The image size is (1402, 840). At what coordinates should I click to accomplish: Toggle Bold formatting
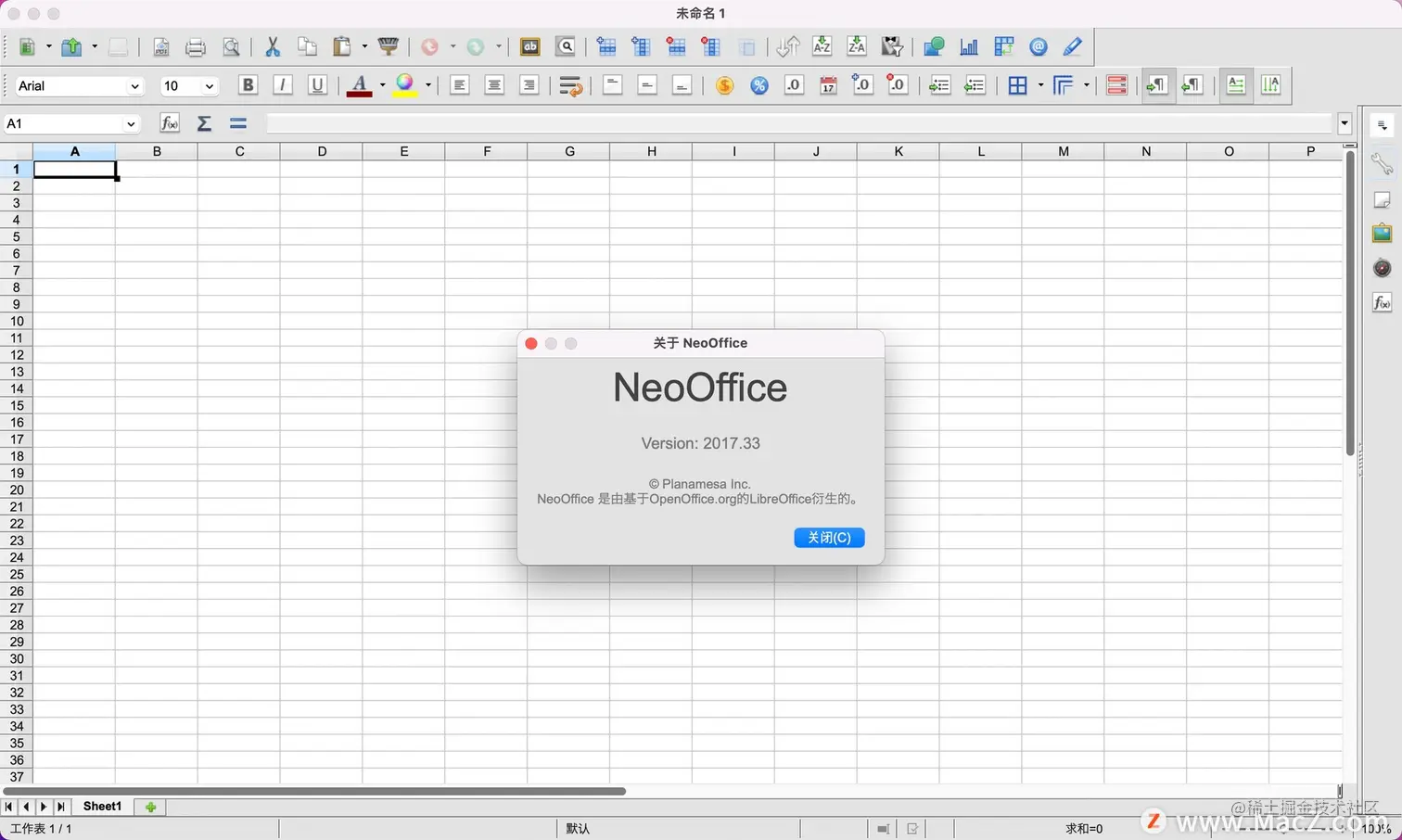pyautogui.click(x=248, y=85)
